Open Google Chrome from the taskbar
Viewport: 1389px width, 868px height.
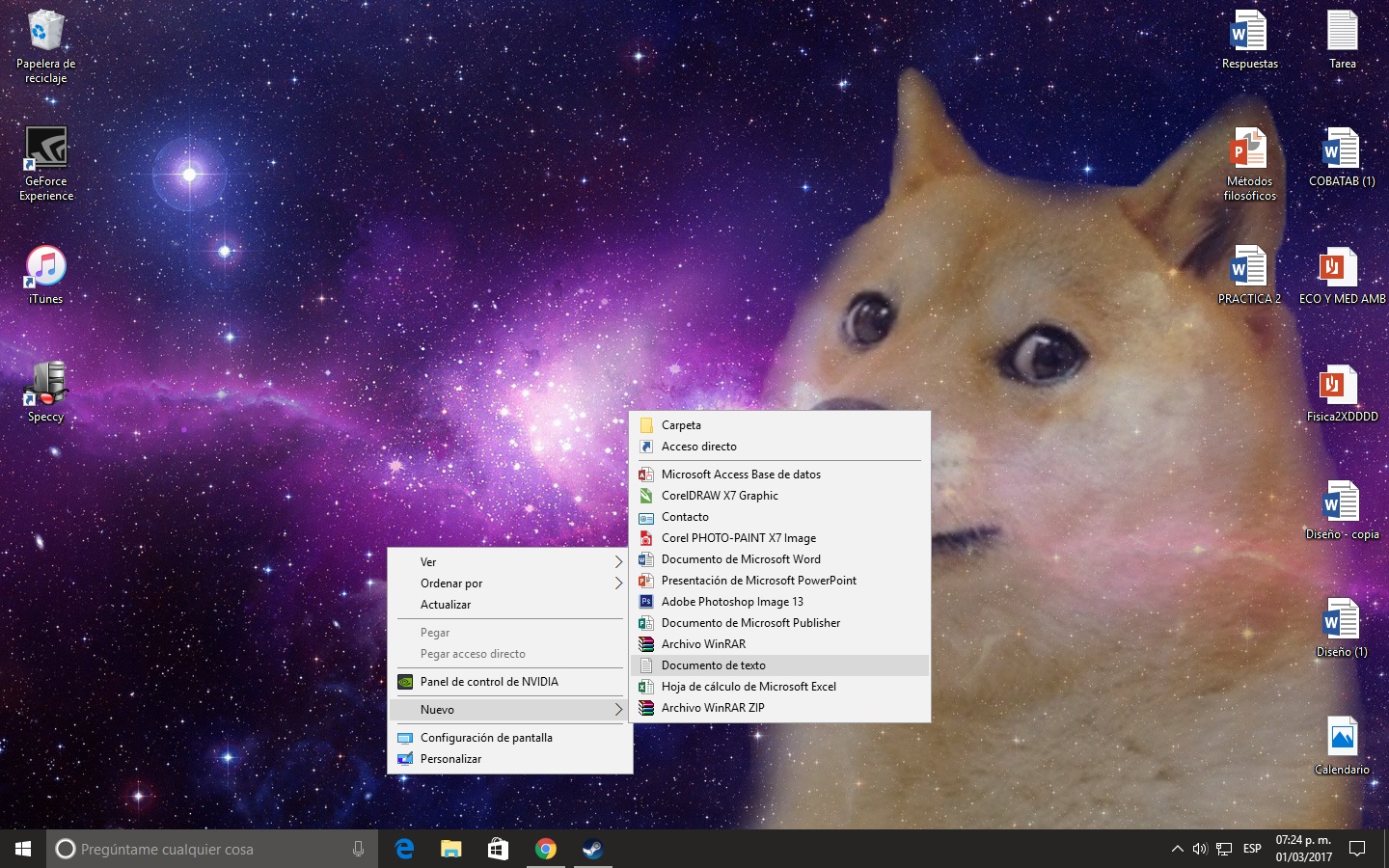coord(545,849)
